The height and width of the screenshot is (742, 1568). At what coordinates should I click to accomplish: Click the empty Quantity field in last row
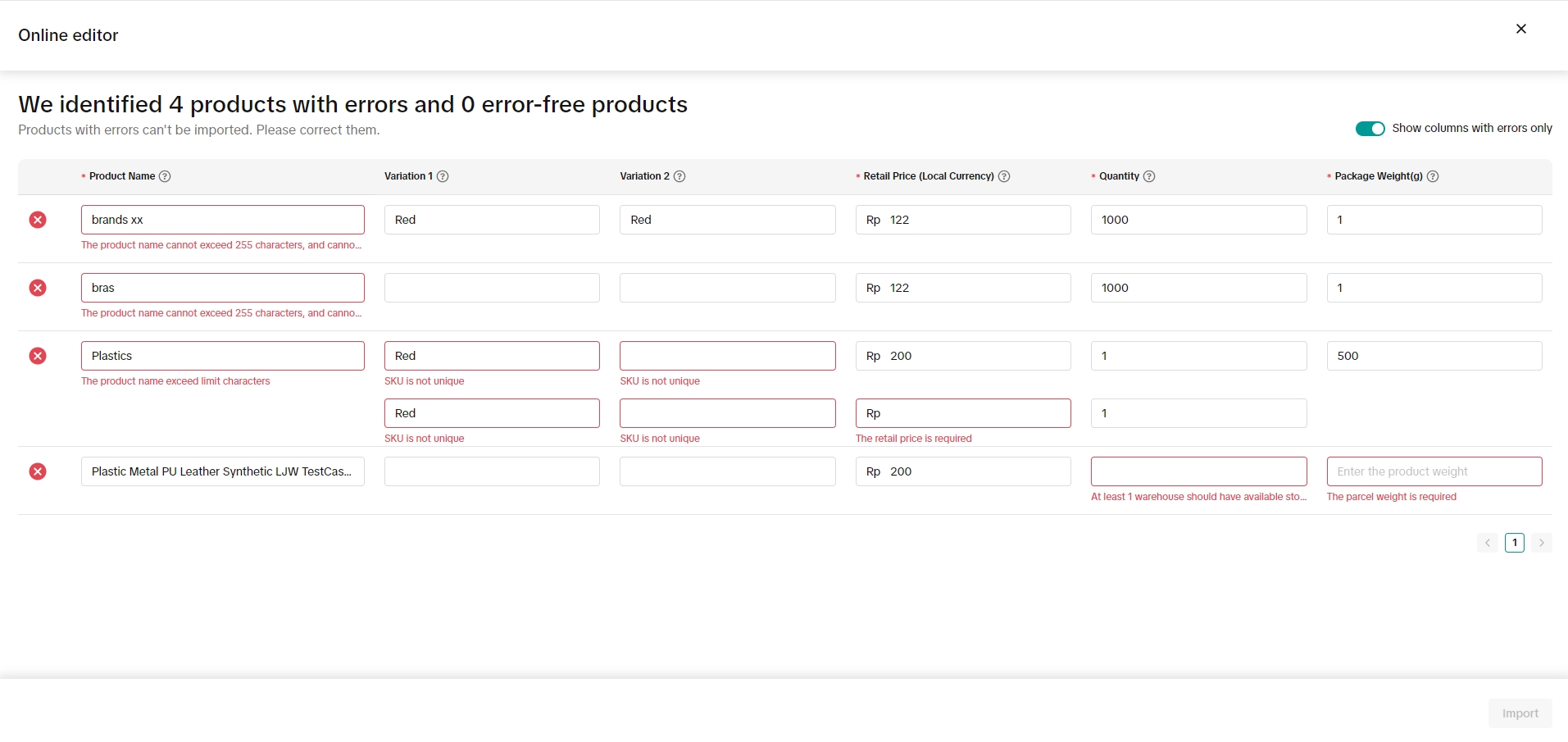[x=1198, y=471]
